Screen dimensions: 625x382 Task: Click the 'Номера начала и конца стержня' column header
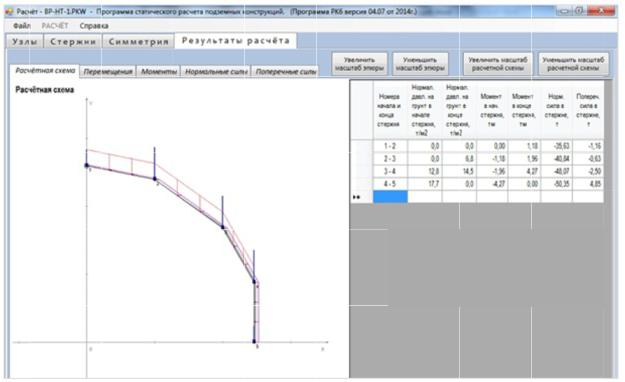point(390,110)
